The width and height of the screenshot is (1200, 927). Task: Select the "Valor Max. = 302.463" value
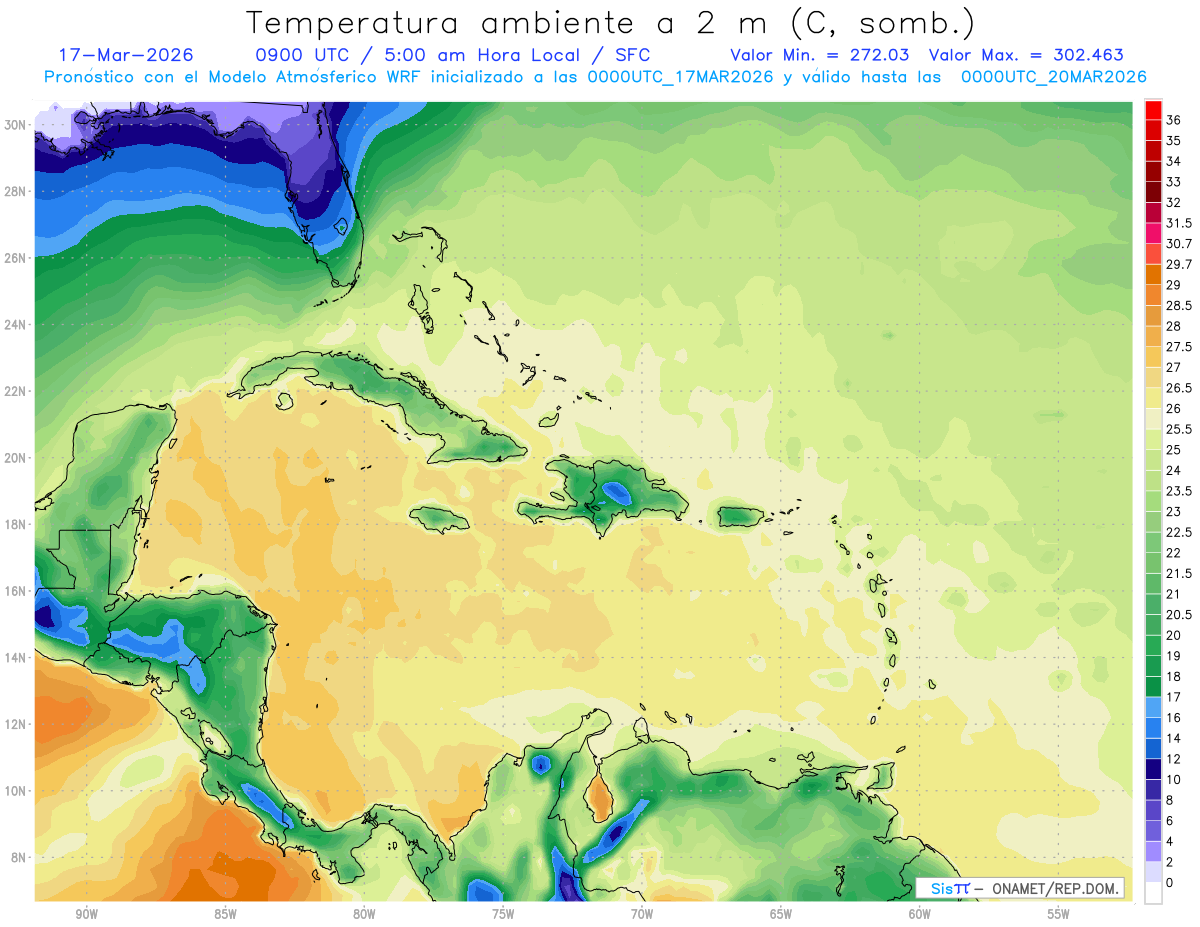pyautogui.click(x=1026, y=55)
